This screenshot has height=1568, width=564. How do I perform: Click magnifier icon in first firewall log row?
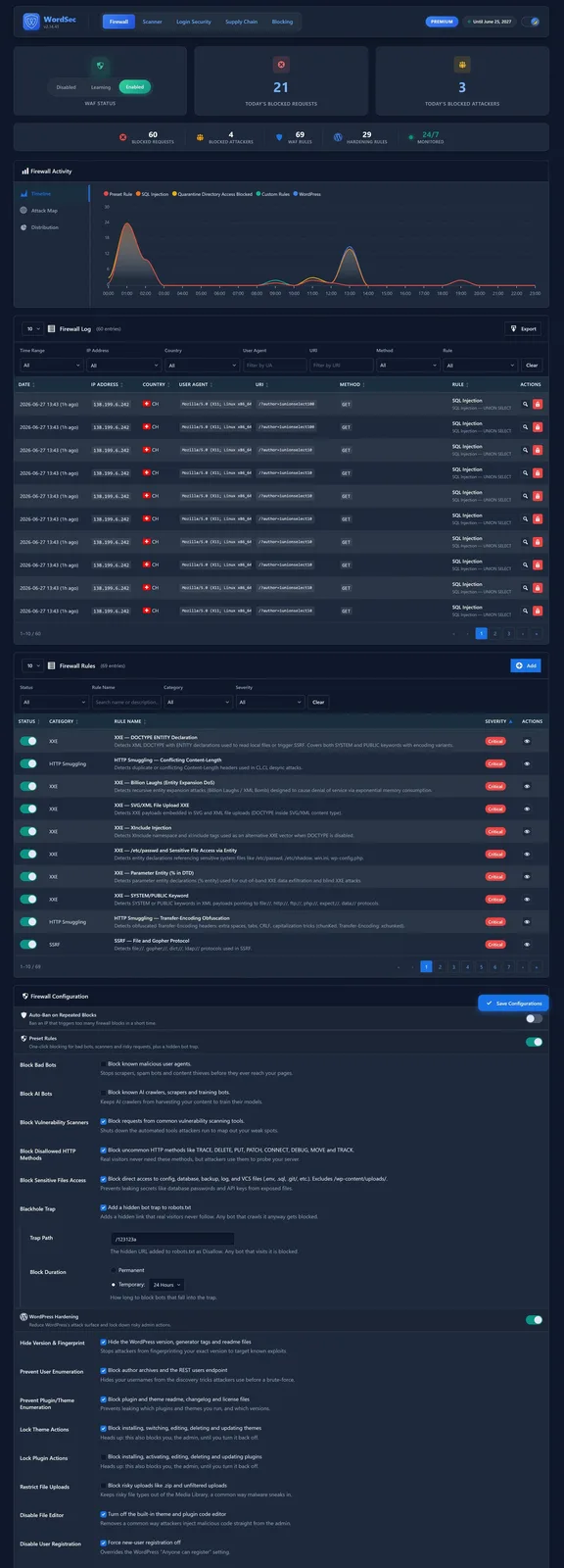pos(525,404)
